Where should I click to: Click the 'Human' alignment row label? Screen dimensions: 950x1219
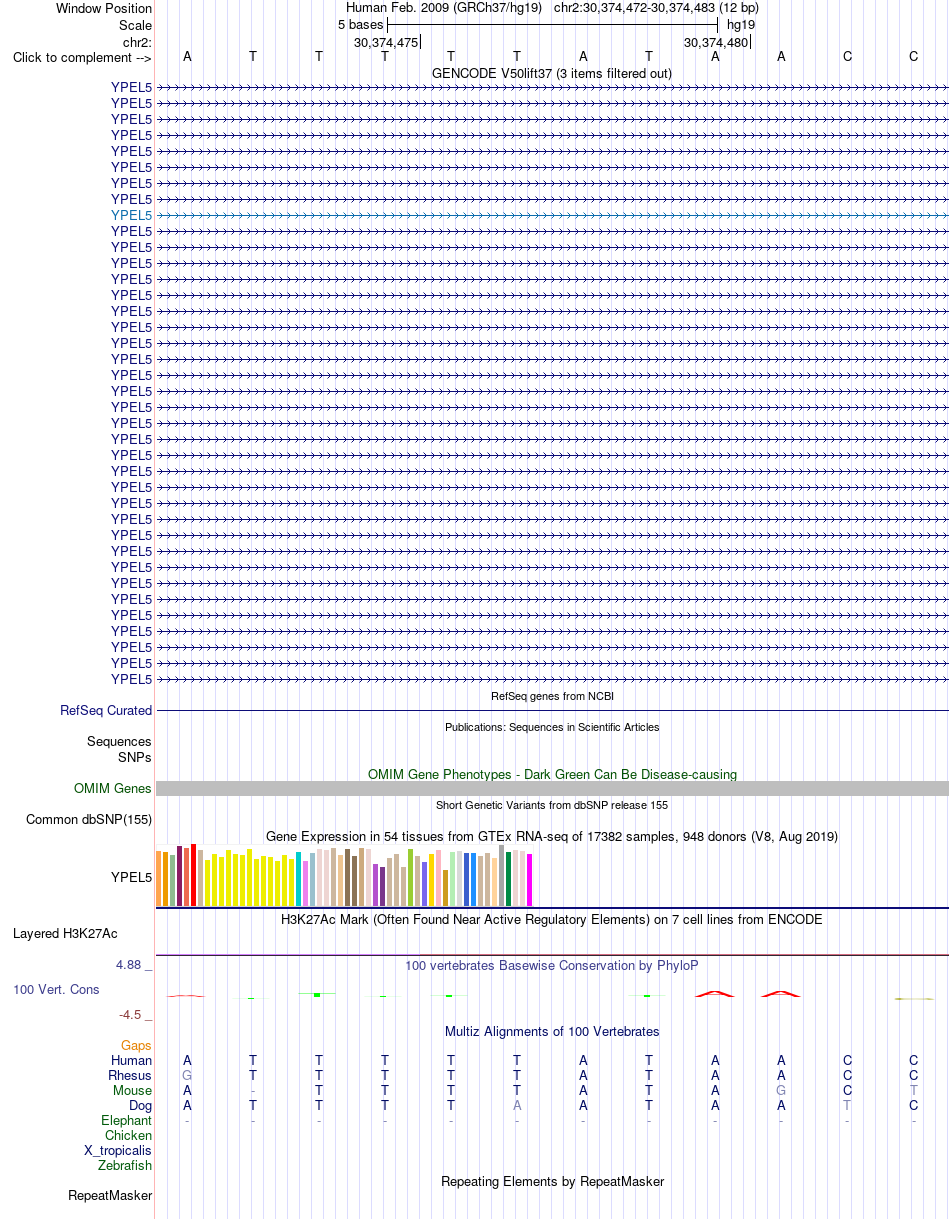[x=132, y=1061]
